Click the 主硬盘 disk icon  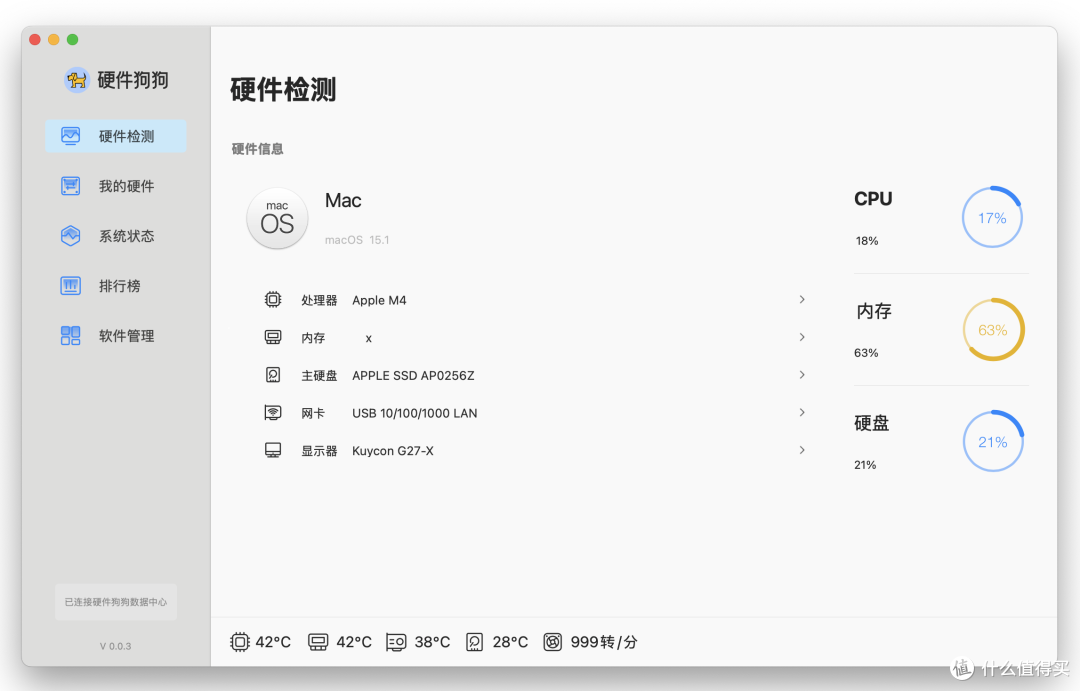click(273, 375)
